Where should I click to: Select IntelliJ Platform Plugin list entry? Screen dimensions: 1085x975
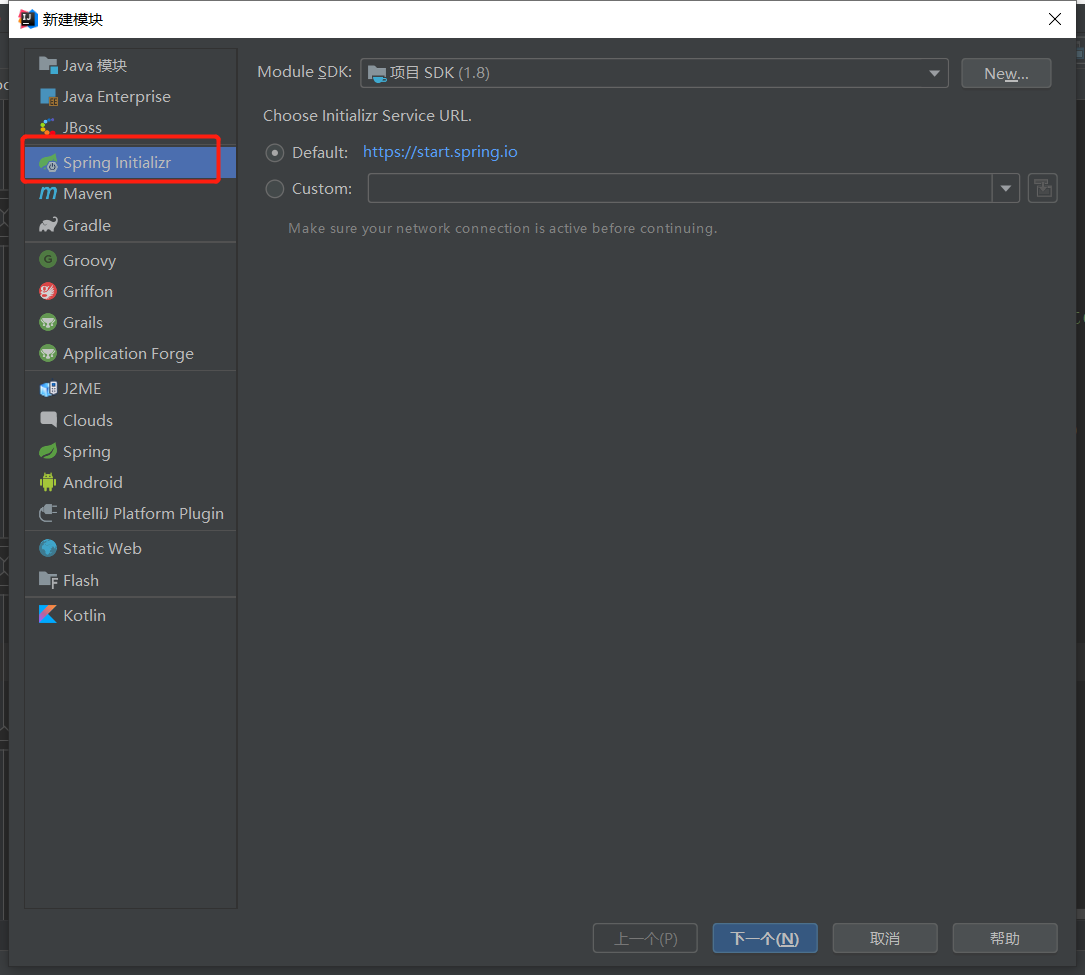[x=143, y=513]
